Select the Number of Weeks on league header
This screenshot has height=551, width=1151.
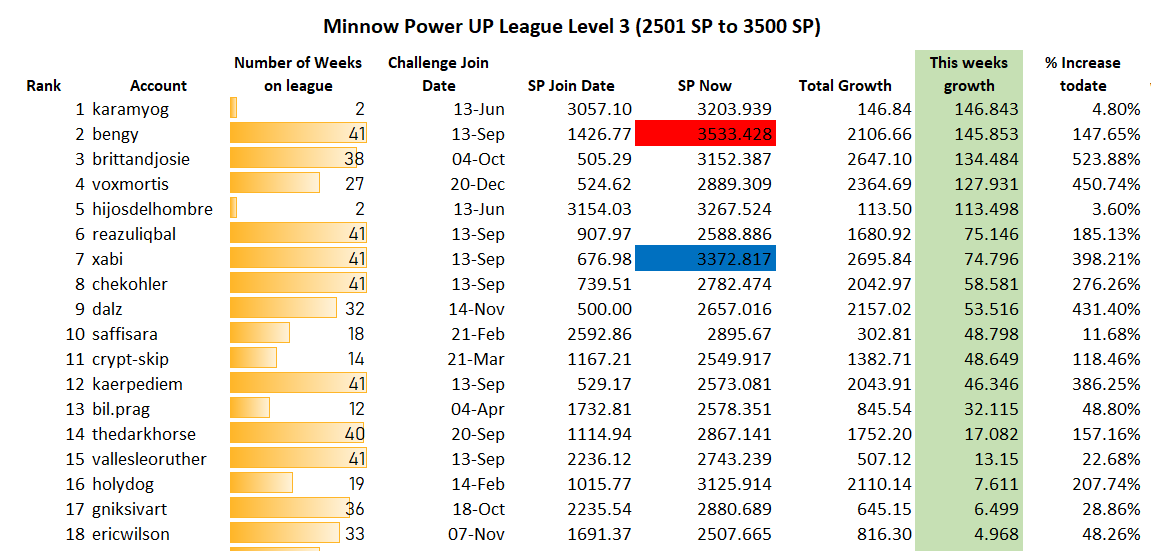coord(298,74)
